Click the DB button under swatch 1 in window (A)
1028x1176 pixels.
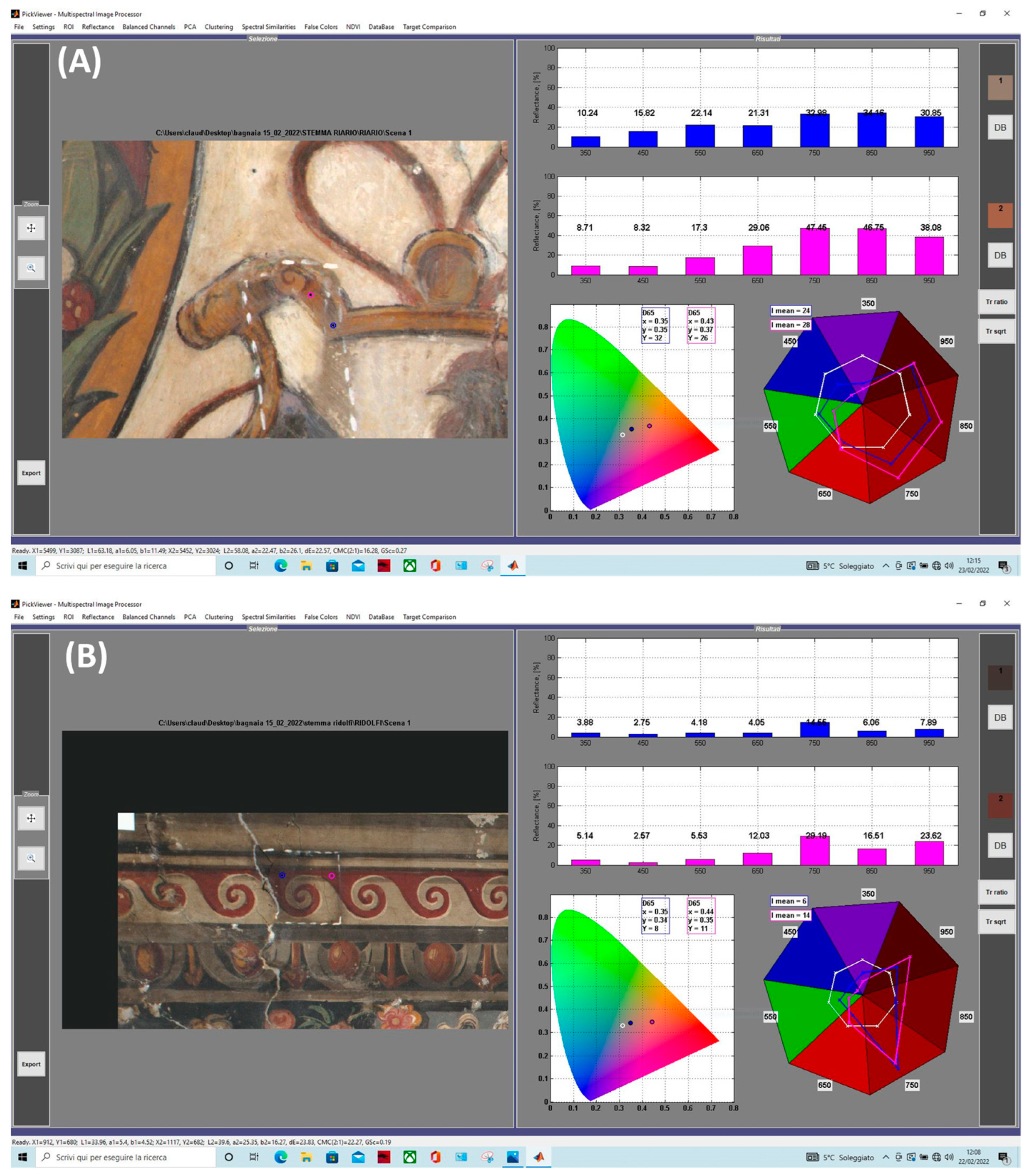click(1000, 127)
